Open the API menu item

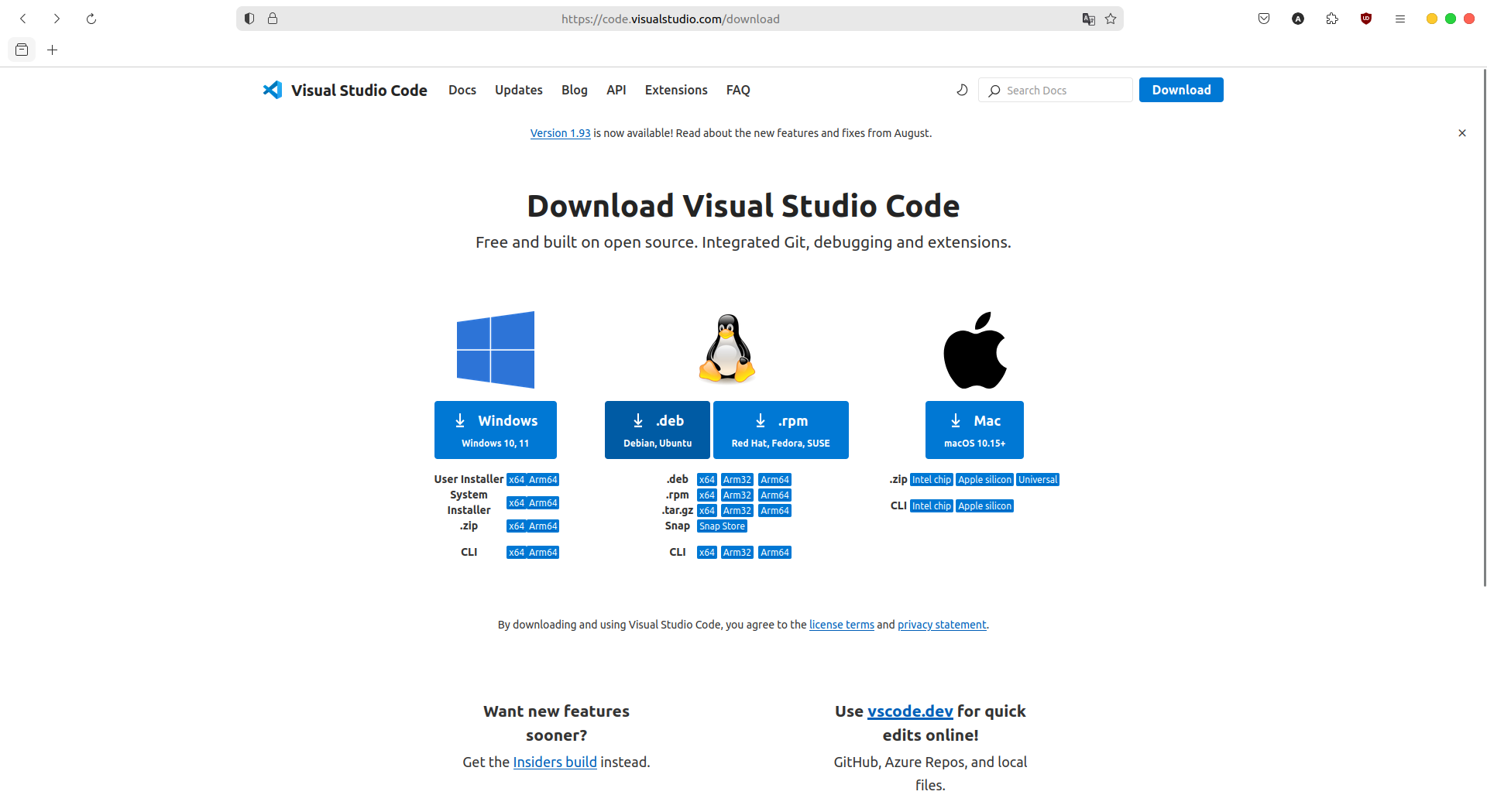pos(616,90)
